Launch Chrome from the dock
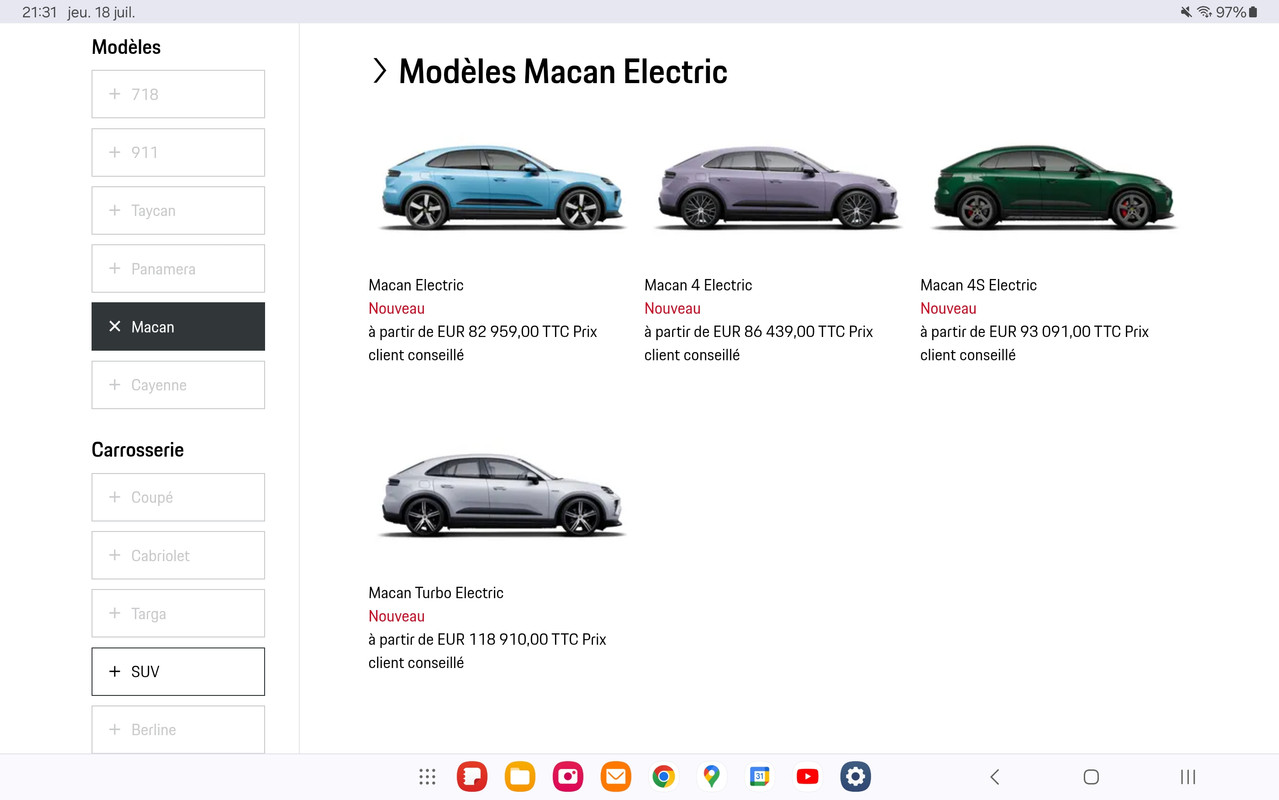This screenshot has width=1279, height=800. coord(663,777)
